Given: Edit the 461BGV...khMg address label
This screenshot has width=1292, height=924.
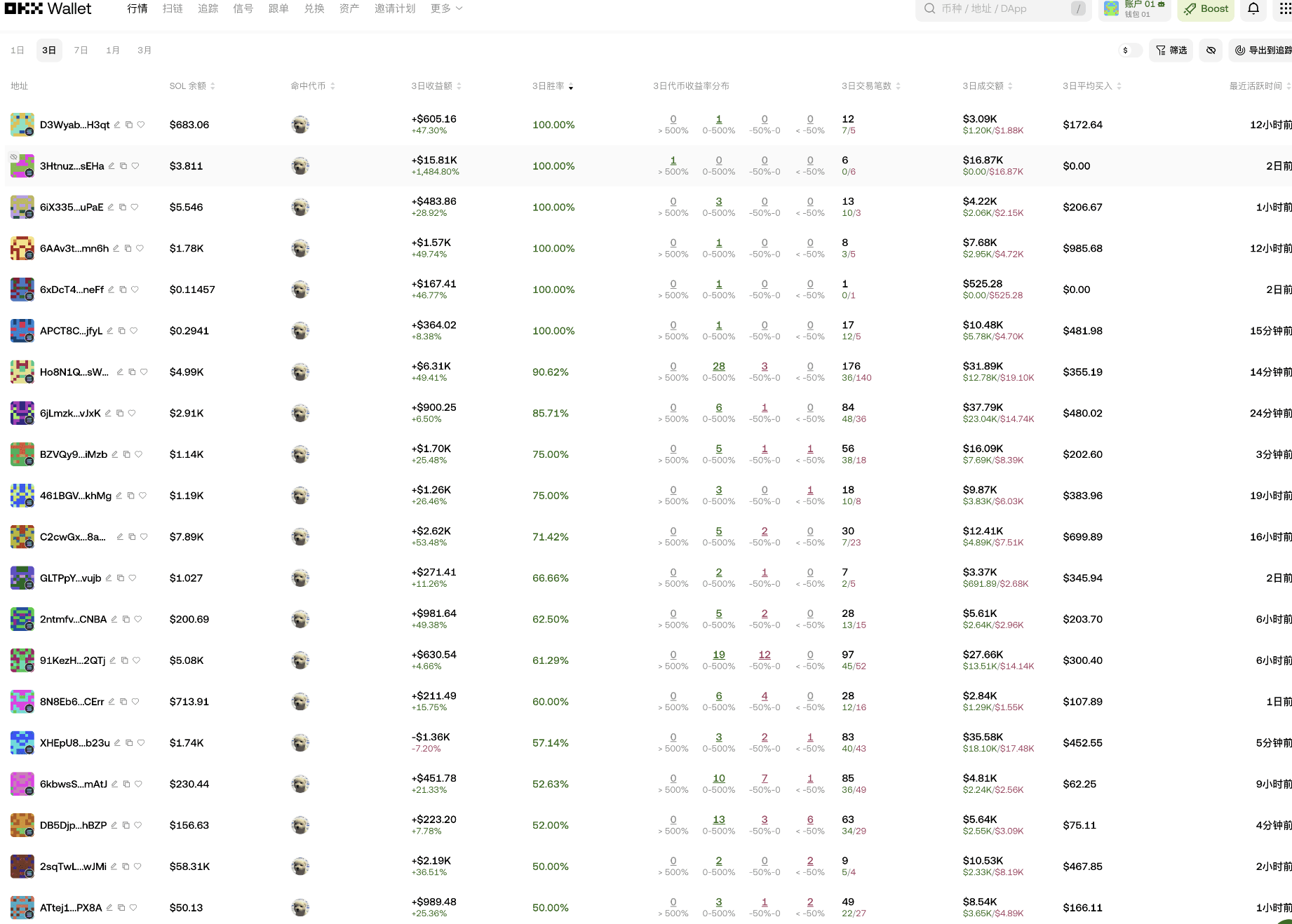Looking at the screenshot, I should [x=119, y=496].
